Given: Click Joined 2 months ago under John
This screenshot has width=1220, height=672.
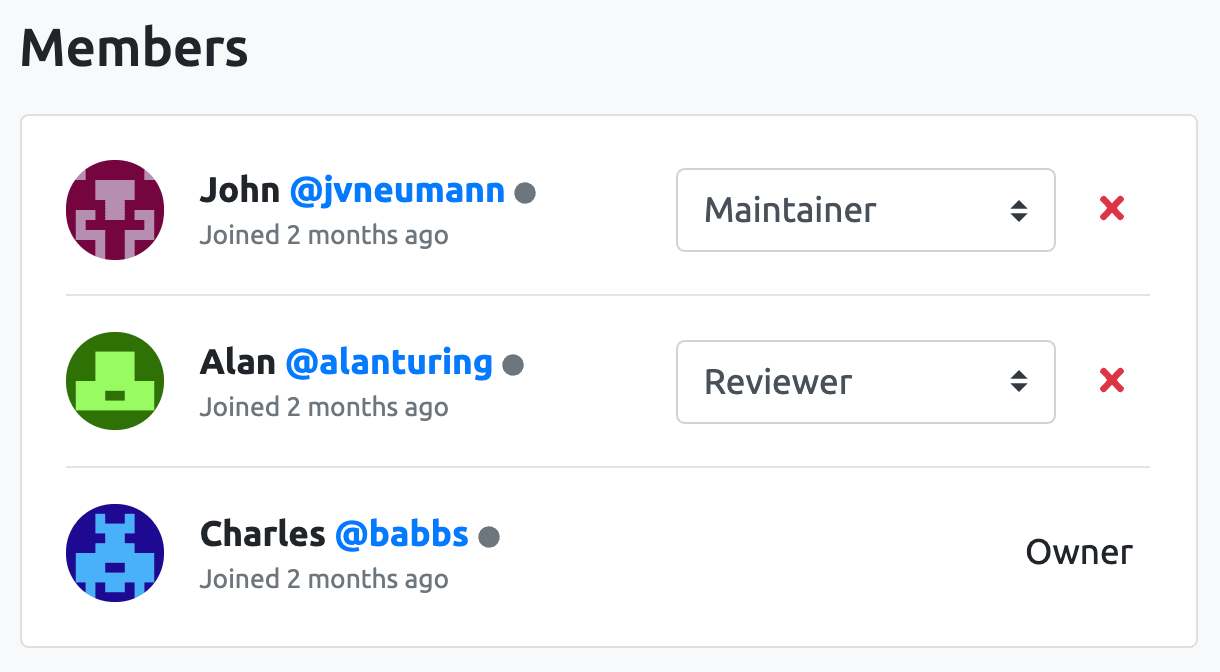Looking at the screenshot, I should point(324,235).
